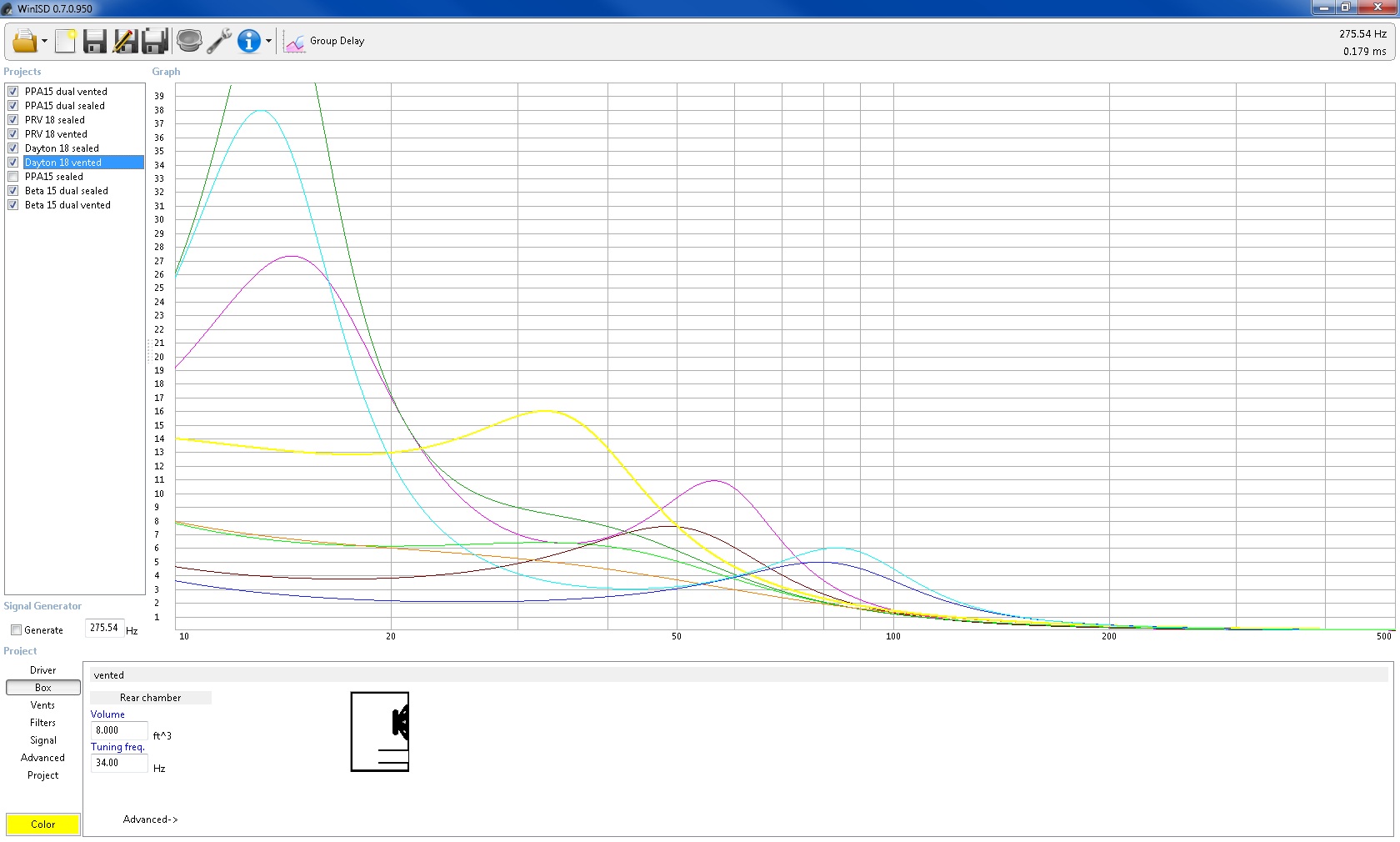Click the Volume label link
1400x842 pixels.
[x=107, y=714]
